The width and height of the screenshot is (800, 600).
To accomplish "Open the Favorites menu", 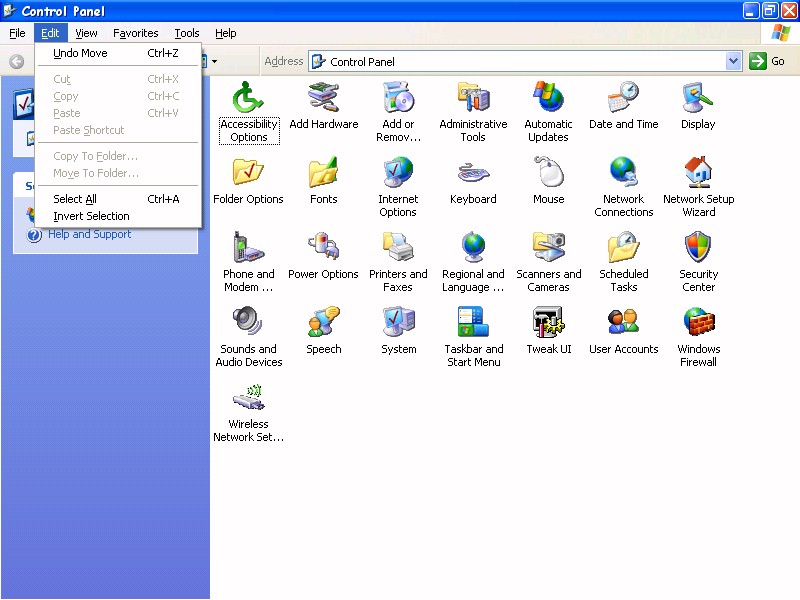I will pyautogui.click(x=136, y=33).
